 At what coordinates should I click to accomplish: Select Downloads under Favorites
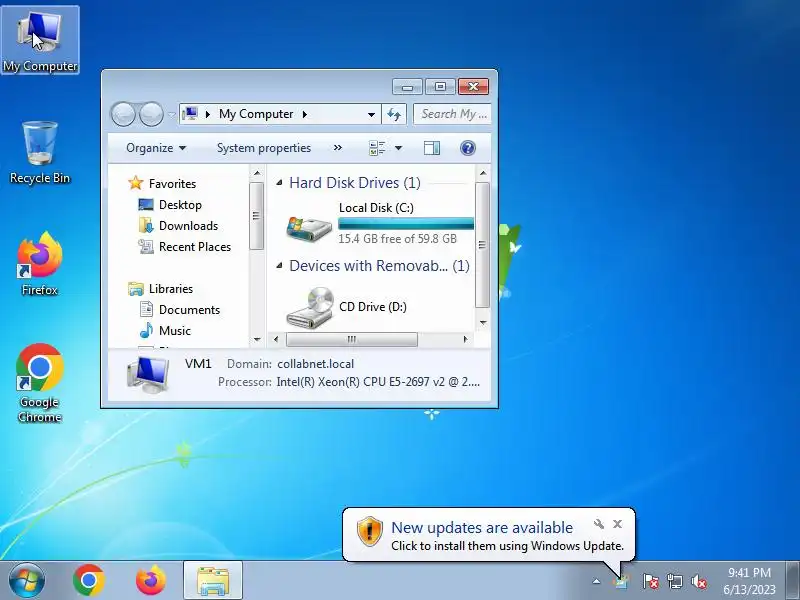[179, 226]
